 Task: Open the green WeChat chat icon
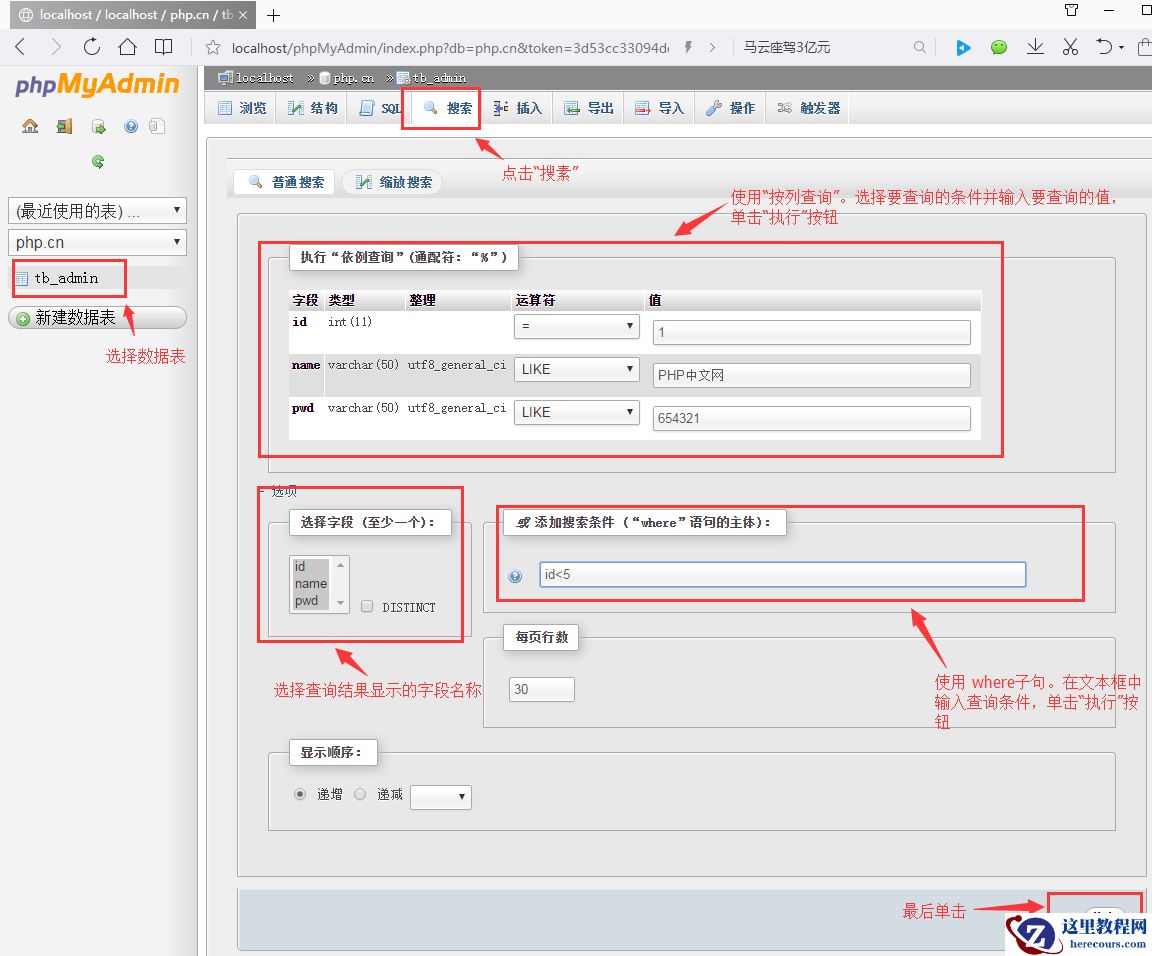click(999, 48)
